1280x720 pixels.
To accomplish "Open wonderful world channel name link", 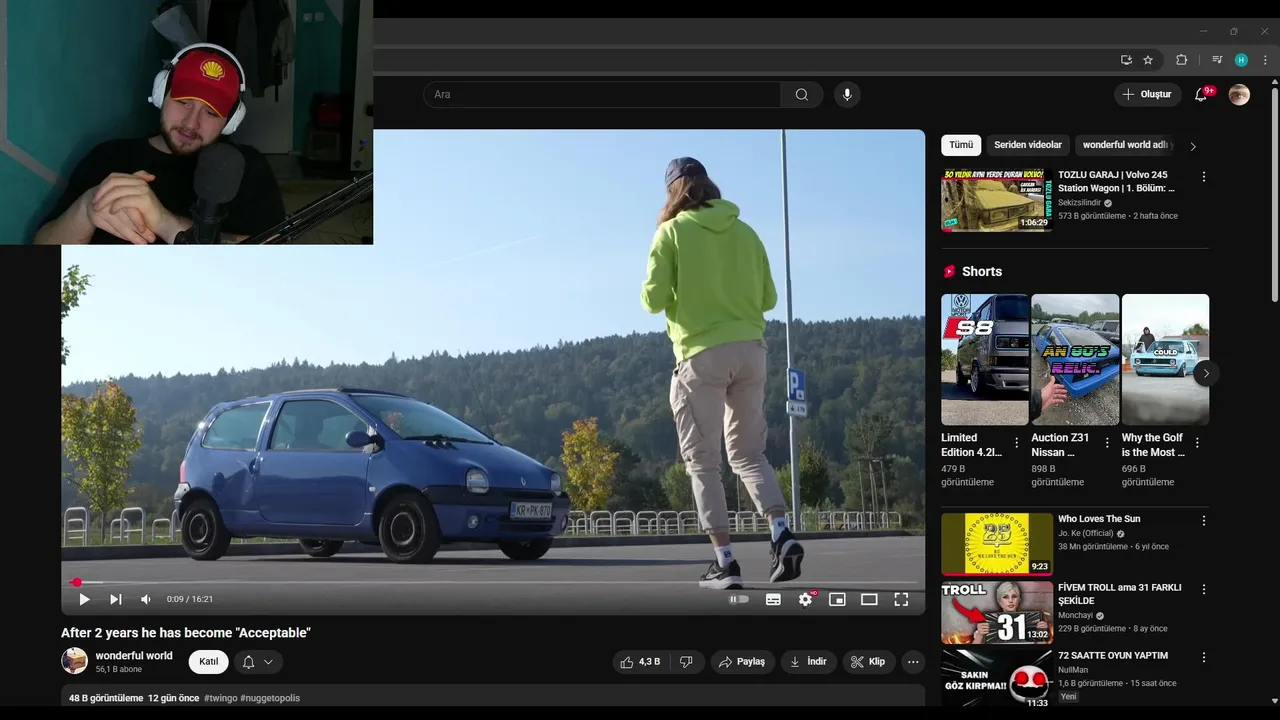I will [x=134, y=656].
